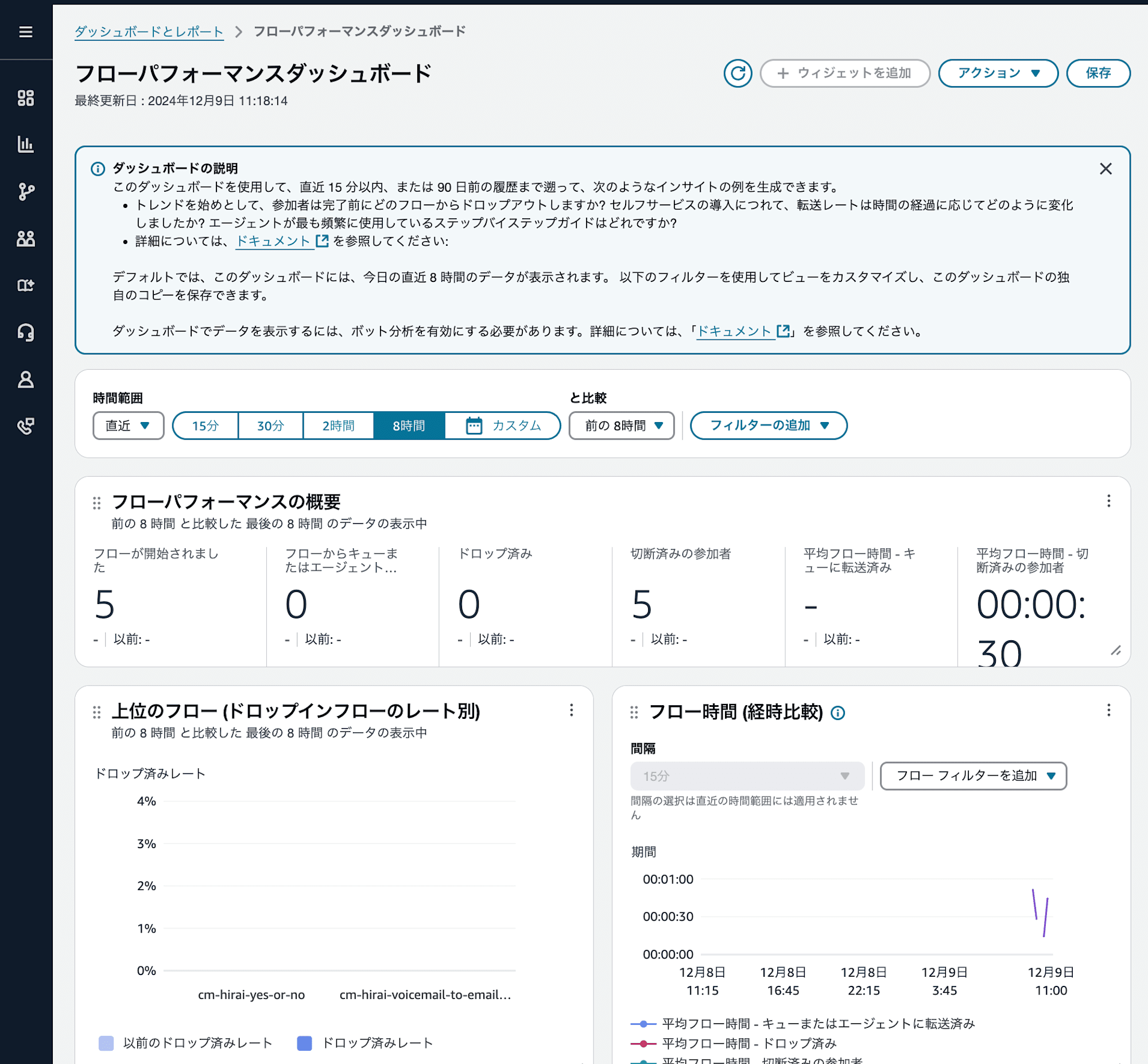Click the アクション menu button
The height and width of the screenshot is (1064, 1148).
pyautogui.click(x=997, y=73)
